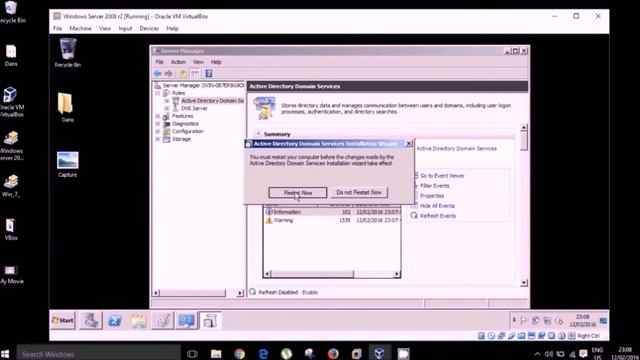Click Refresh Events link

pyautogui.click(x=438, y=216)
